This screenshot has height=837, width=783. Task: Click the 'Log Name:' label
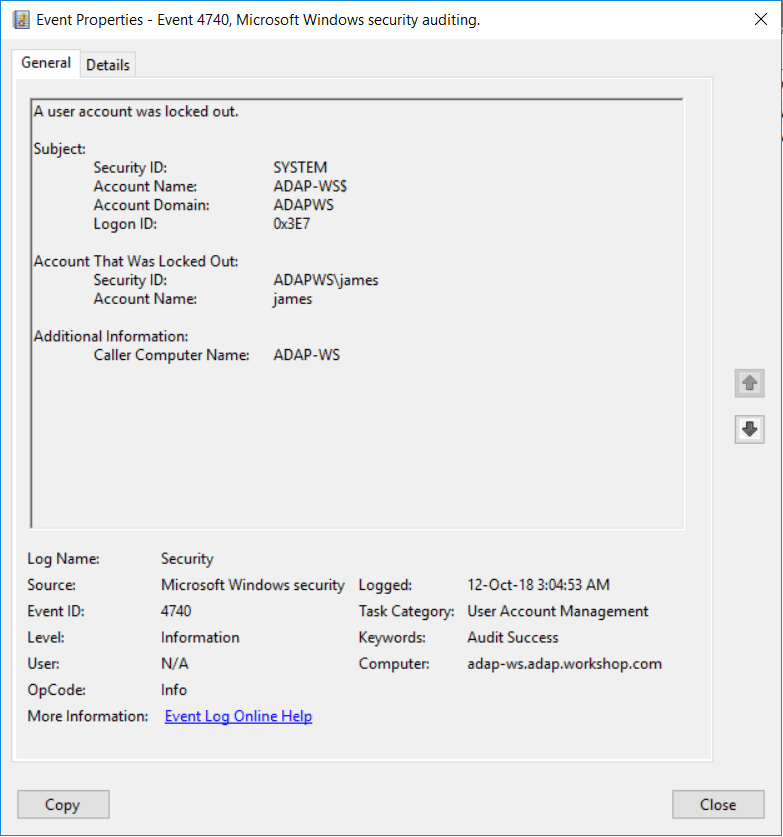(x=63, y=559)
